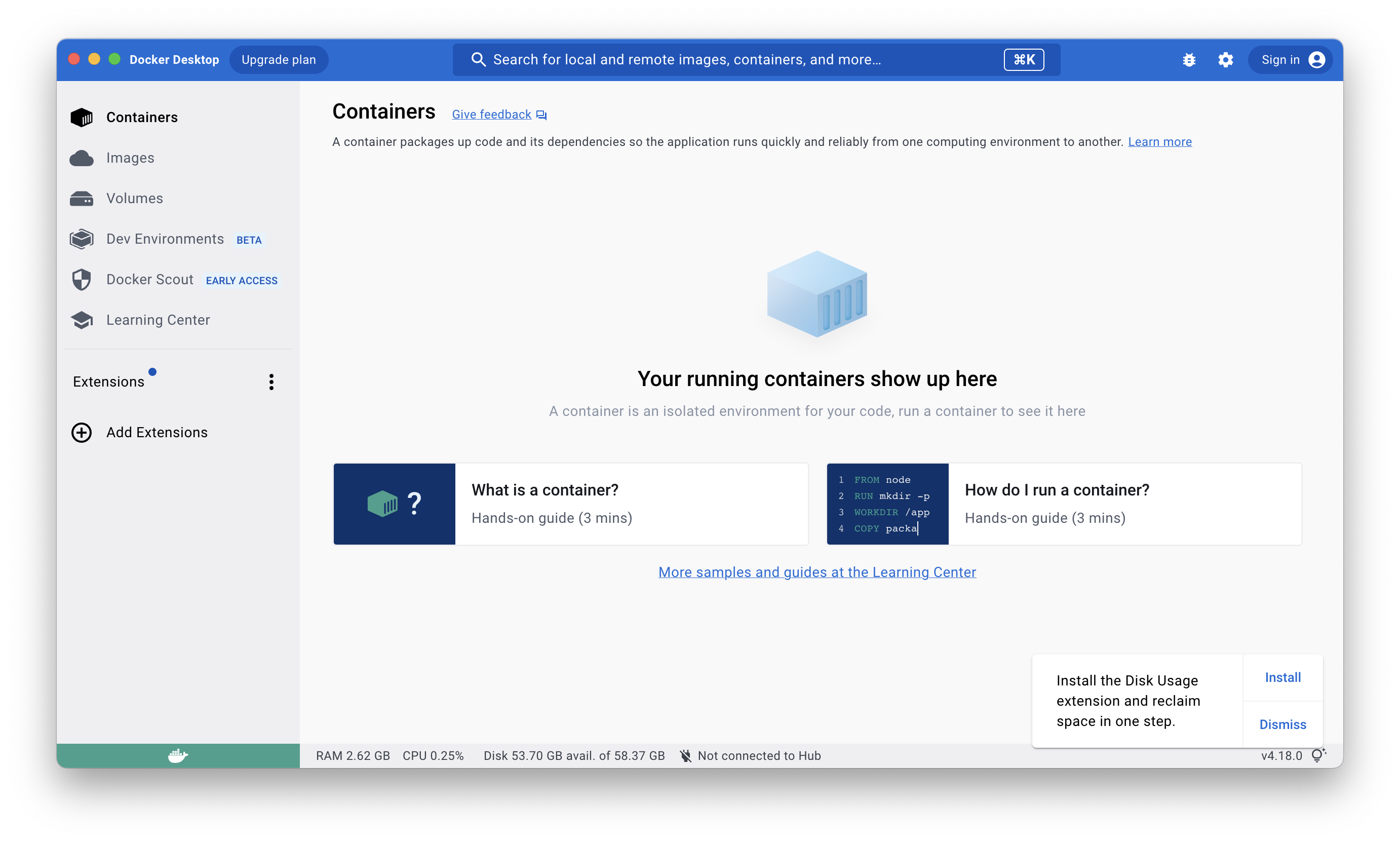Image resolution: width=1400 pixels, height=843 pixels.
Task: Click the Containers sidebar icon
Action: pos(82,118)
